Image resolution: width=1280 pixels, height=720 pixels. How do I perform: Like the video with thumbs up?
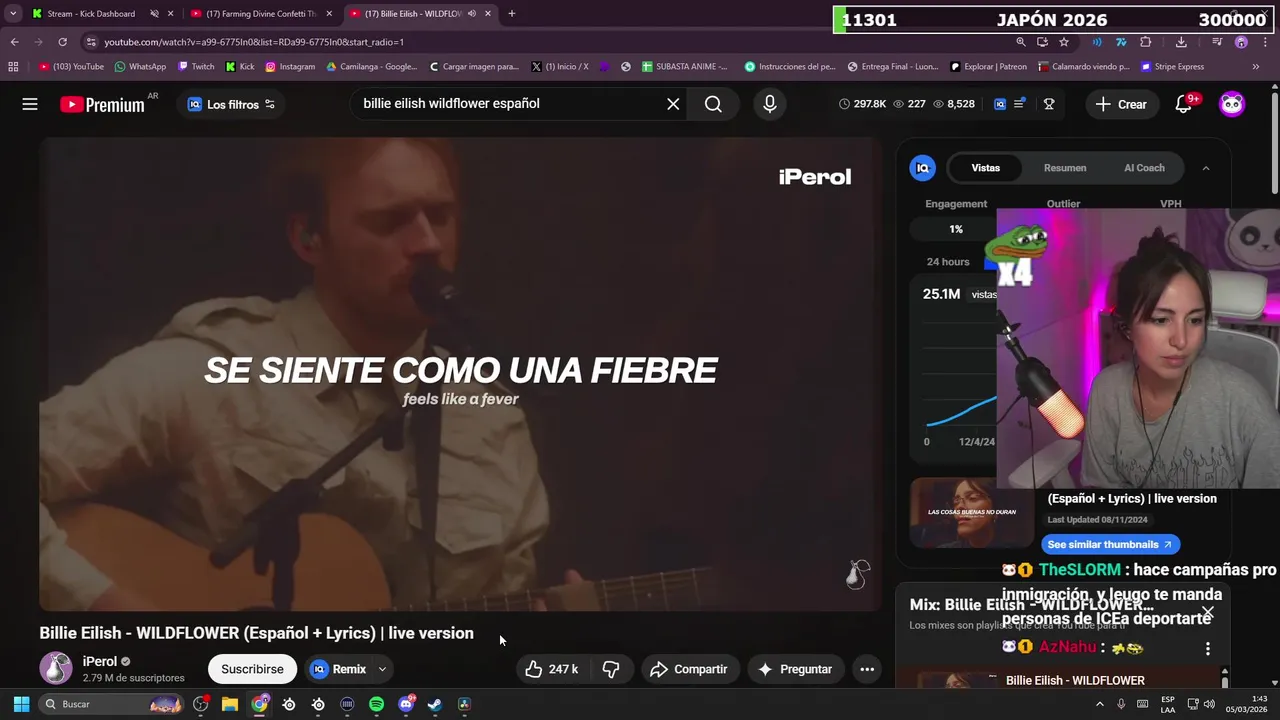click(x=551, y=669)
